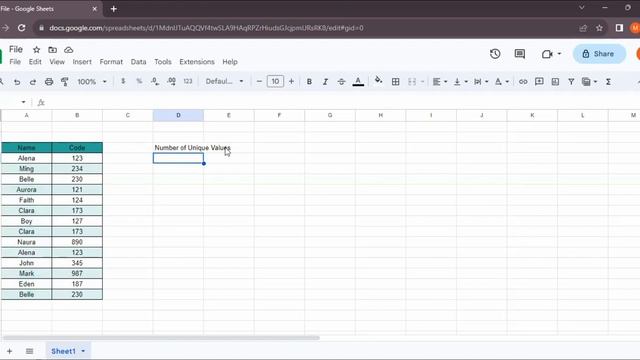This screenshot has width=640, height=360.
Task: Increase font size with plus
Action: [x=291, y=81]
